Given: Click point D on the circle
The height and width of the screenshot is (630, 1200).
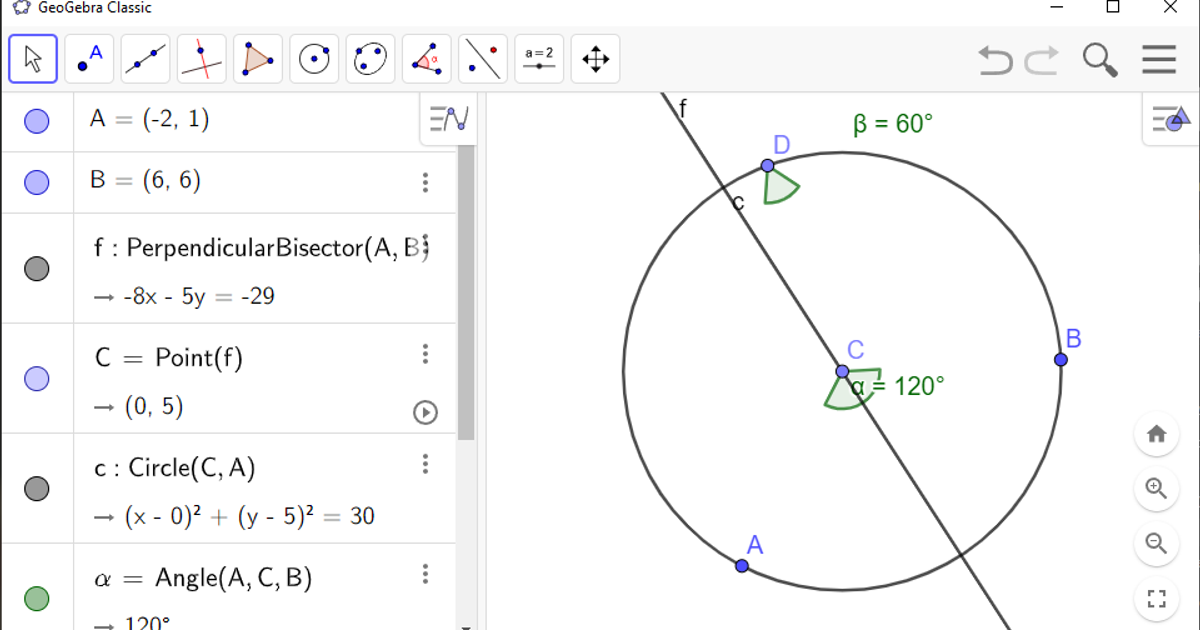Looking at the screenshot, I should tap(767, 166).
